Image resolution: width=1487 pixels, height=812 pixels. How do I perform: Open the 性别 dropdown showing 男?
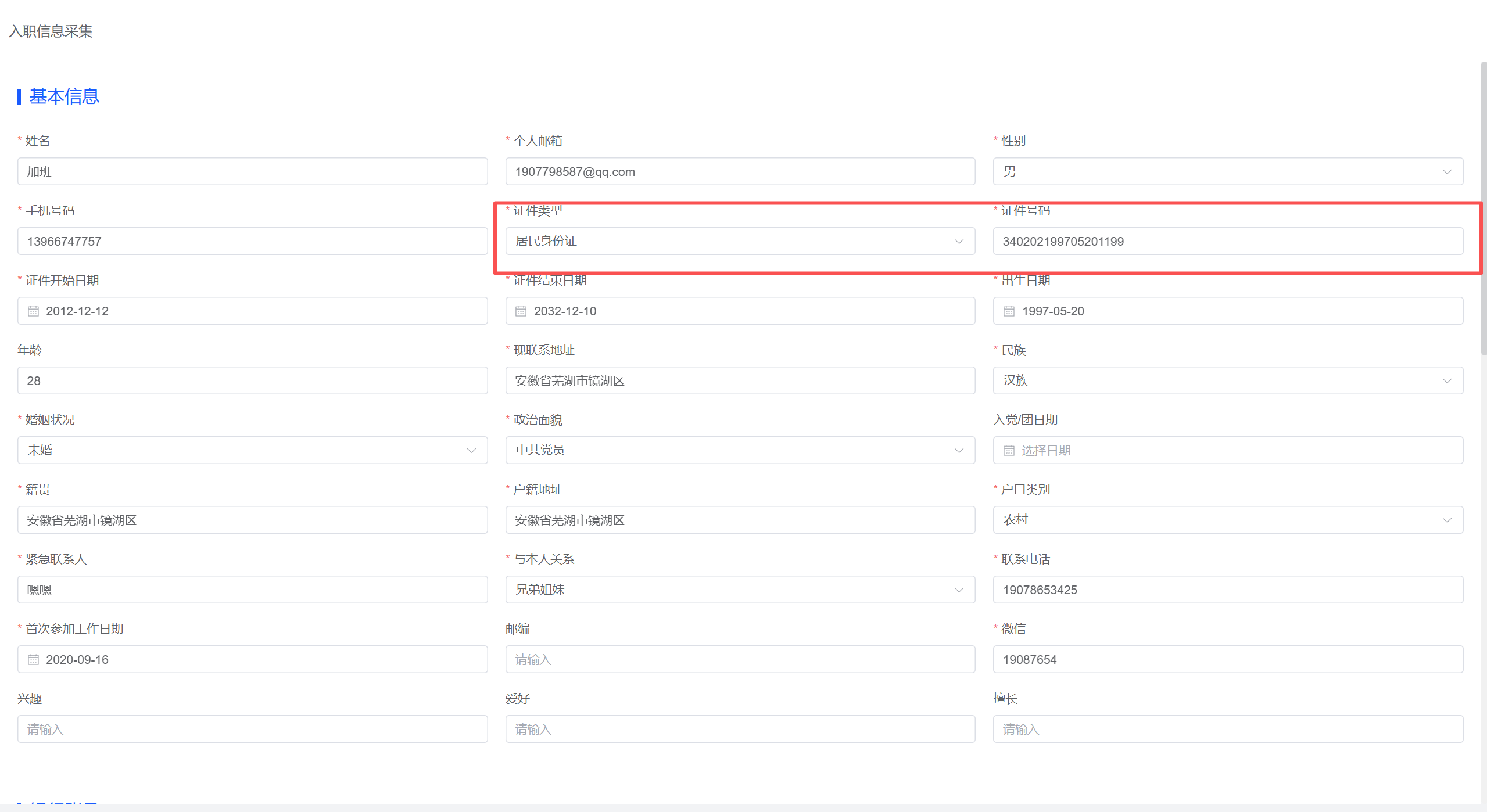(x=1227, y=172)
